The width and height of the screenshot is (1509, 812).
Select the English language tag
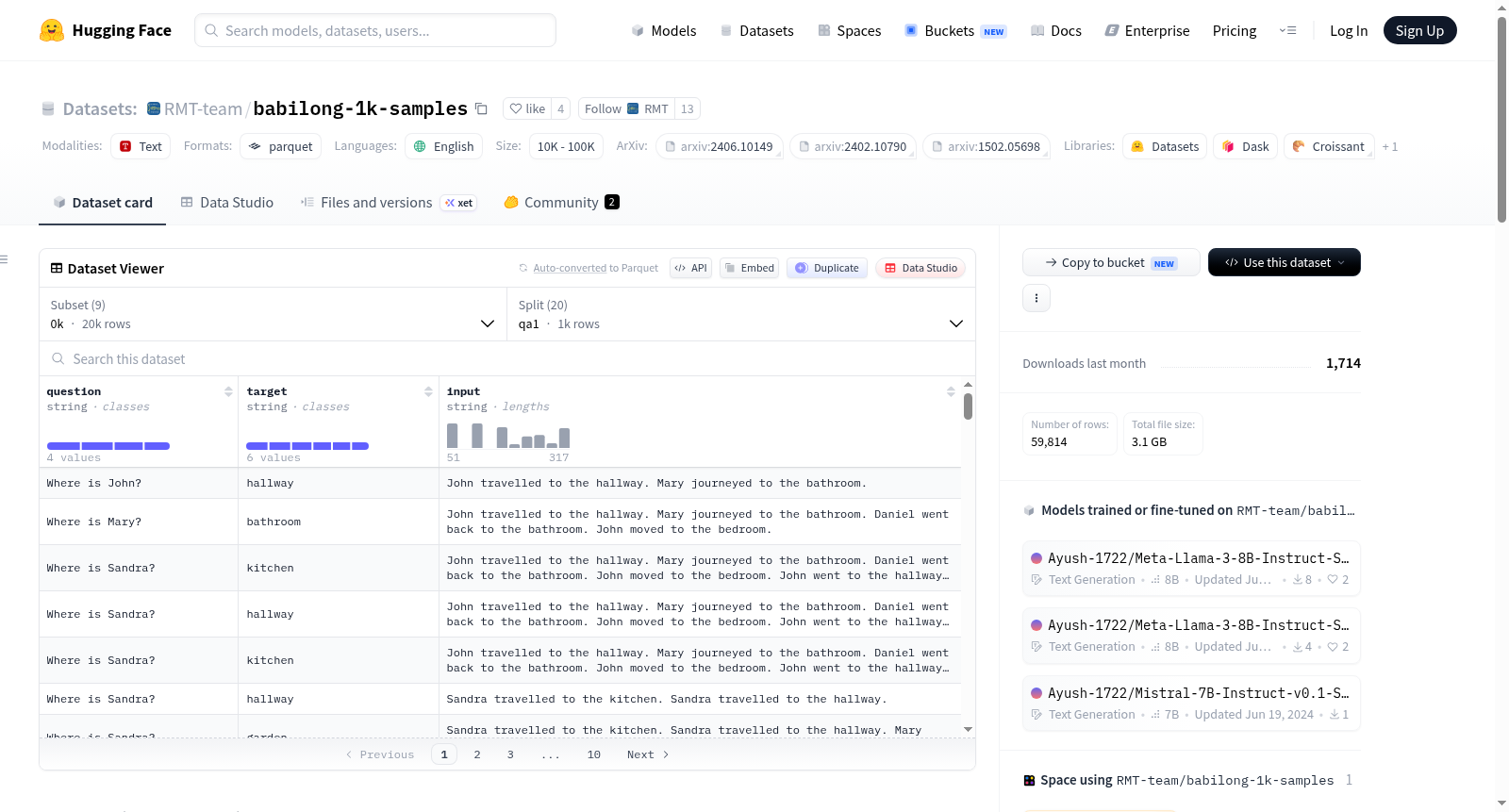[443, 146]
